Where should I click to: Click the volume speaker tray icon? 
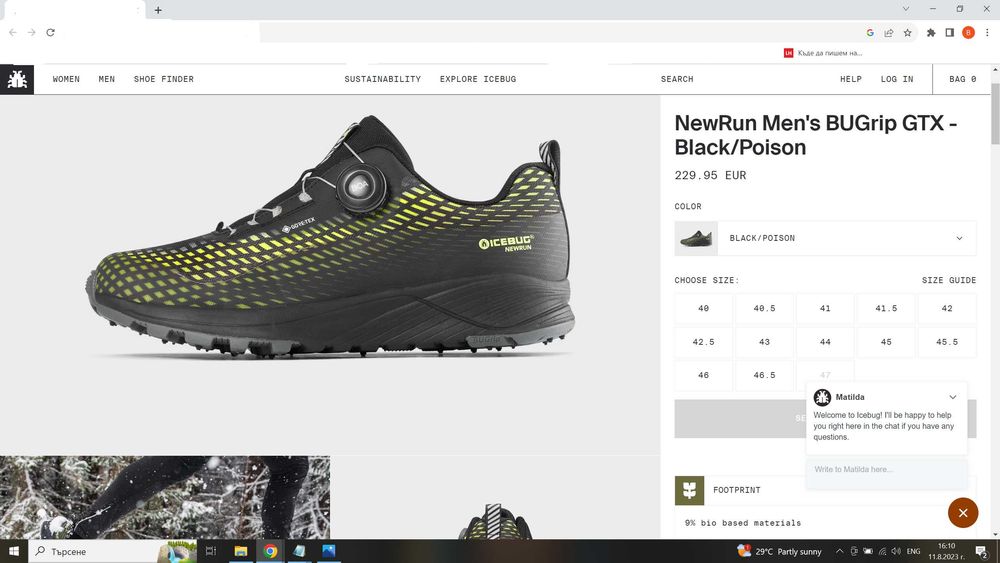(896, 552)
